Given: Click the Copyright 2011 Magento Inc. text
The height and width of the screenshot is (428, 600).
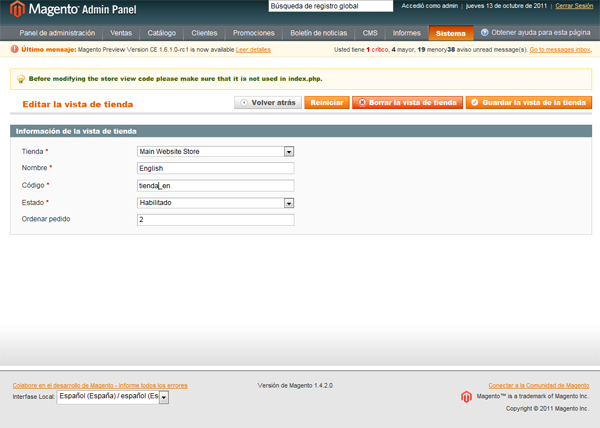Looking at the screenshot, I should pyautogui.click(x=547, y=409).
